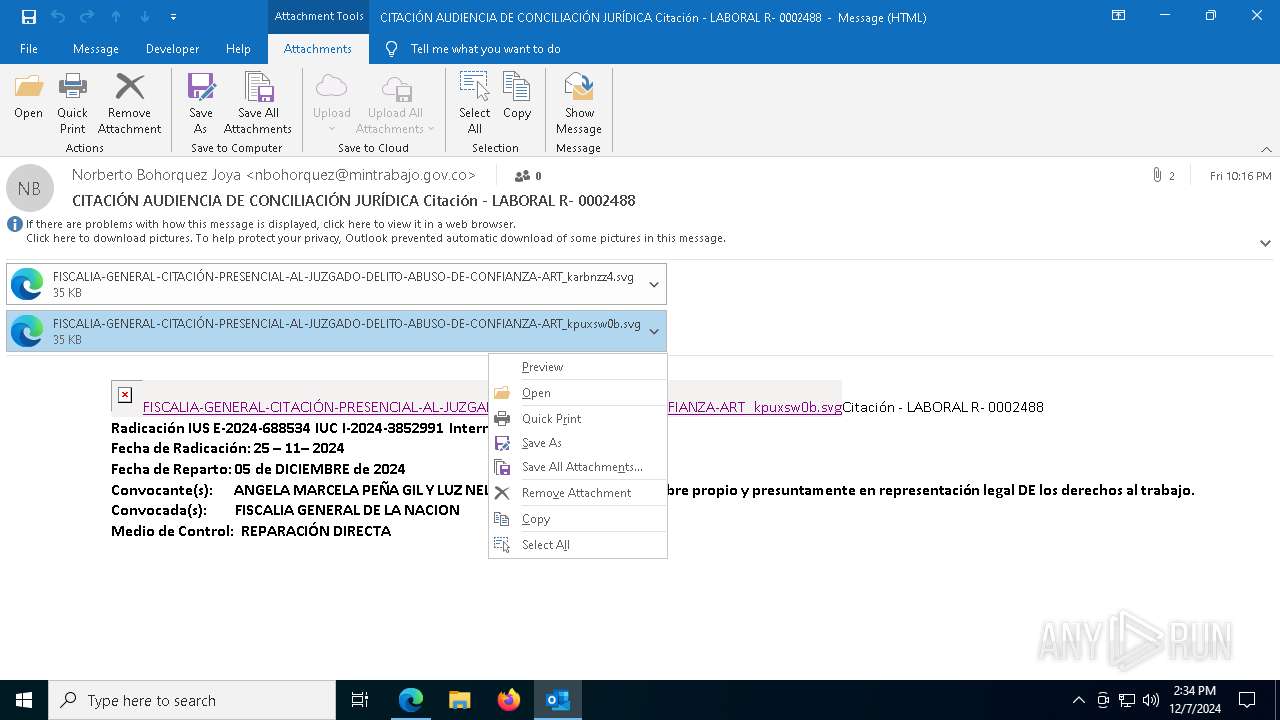This screenshot has width=1280, height=720.
Task: Open dropdown arrow of kpuxsw0b.svg attachment
Action: (654, 331)
